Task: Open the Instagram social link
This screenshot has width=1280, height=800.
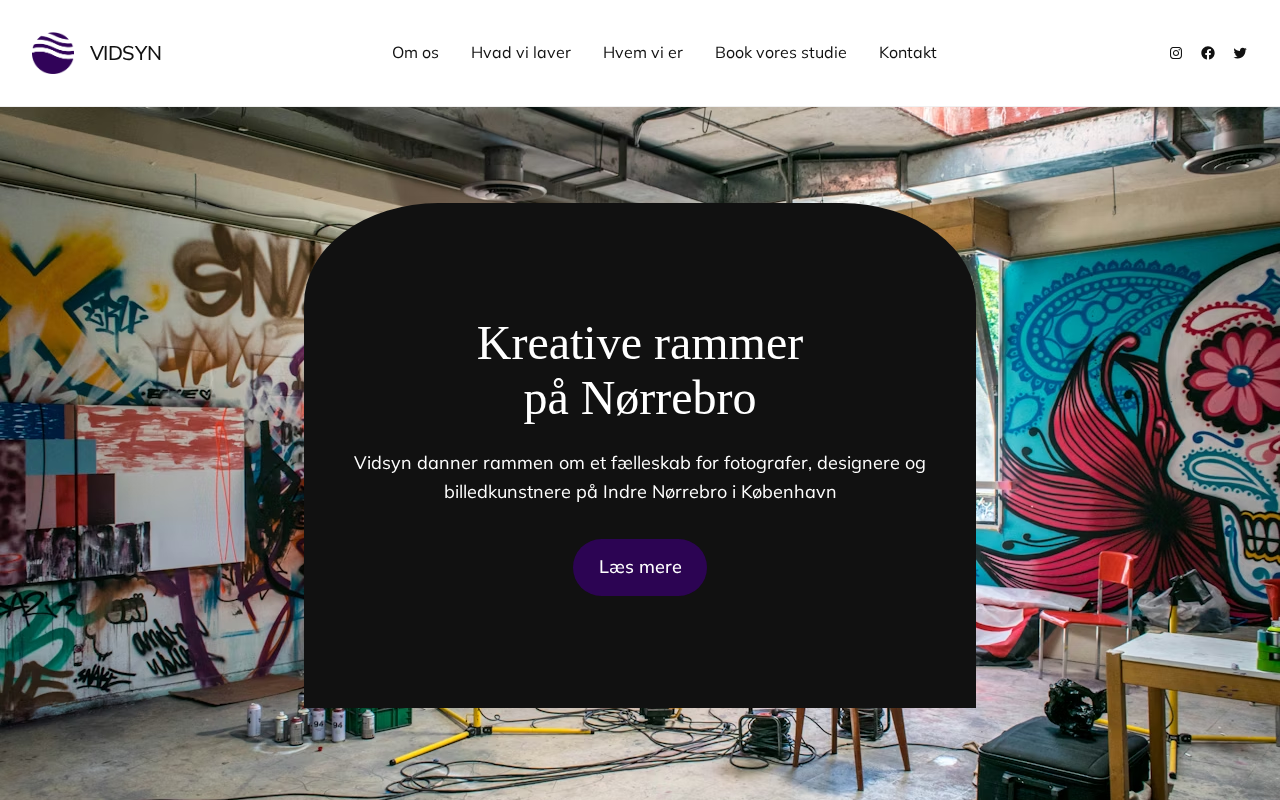Action: [1176, 53]
